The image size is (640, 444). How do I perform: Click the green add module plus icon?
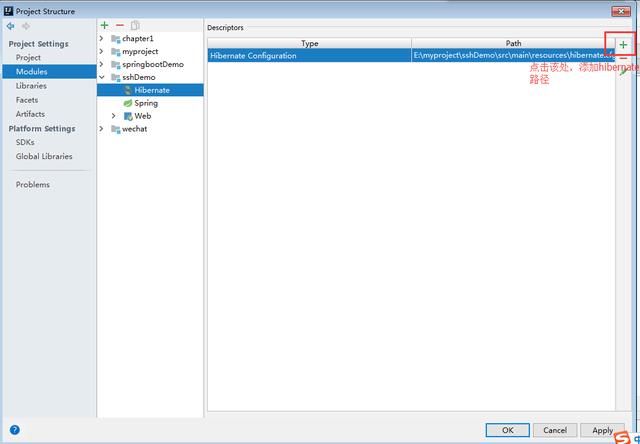[x=105, y=25]
